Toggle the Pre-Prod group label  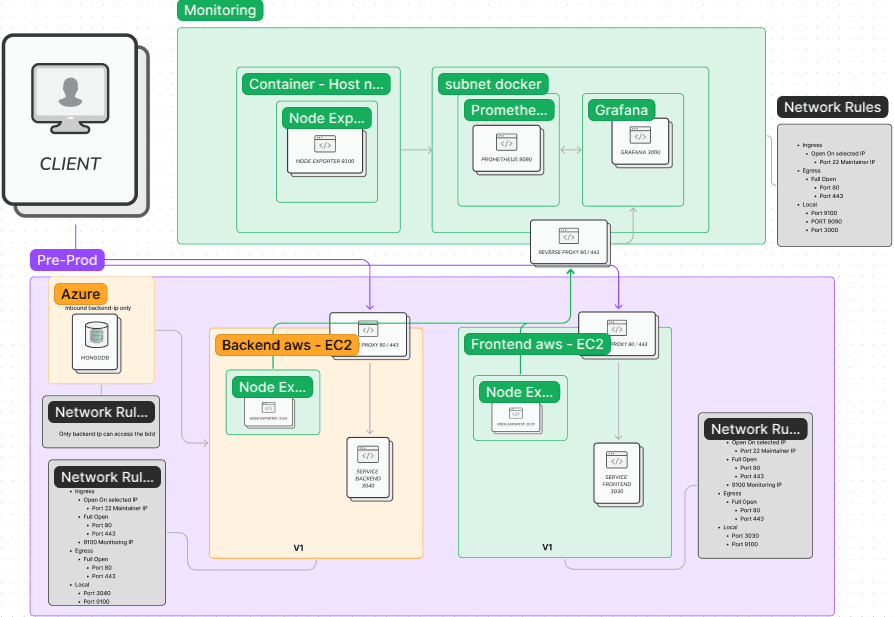pos(65,260)
